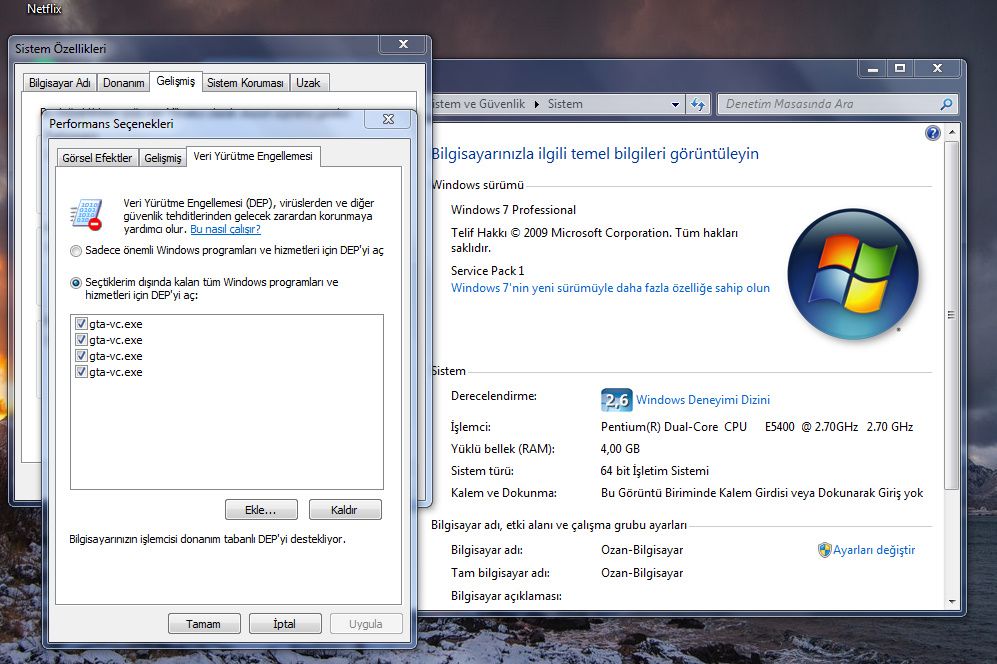This screenshot has height=664, width=997.
Task: Confirm with the Tamam button
Action: (x=203, y=624)
